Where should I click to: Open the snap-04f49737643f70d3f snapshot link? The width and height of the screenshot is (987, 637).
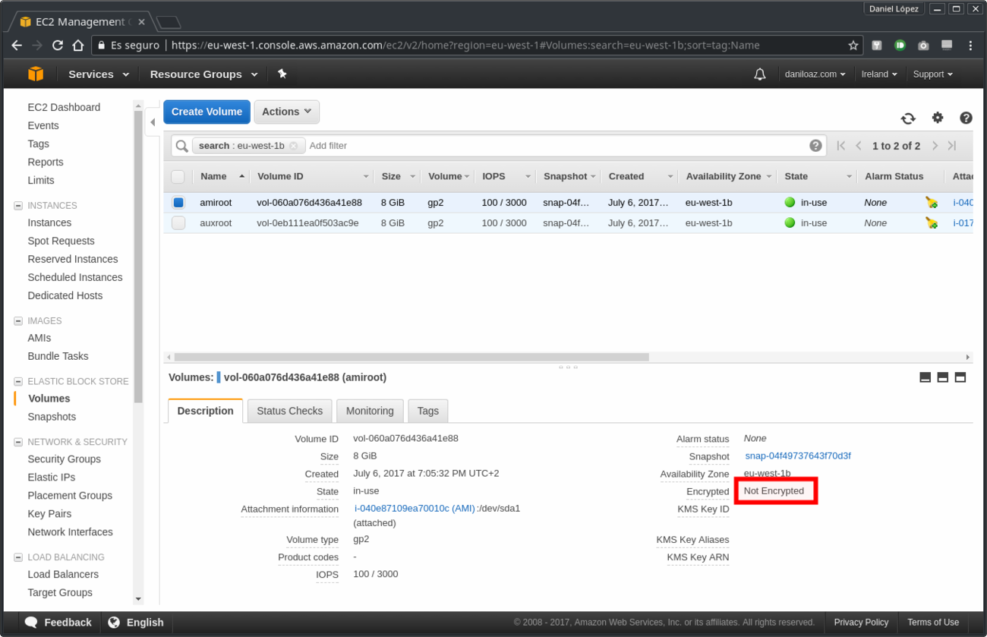[x=796, y=456]
